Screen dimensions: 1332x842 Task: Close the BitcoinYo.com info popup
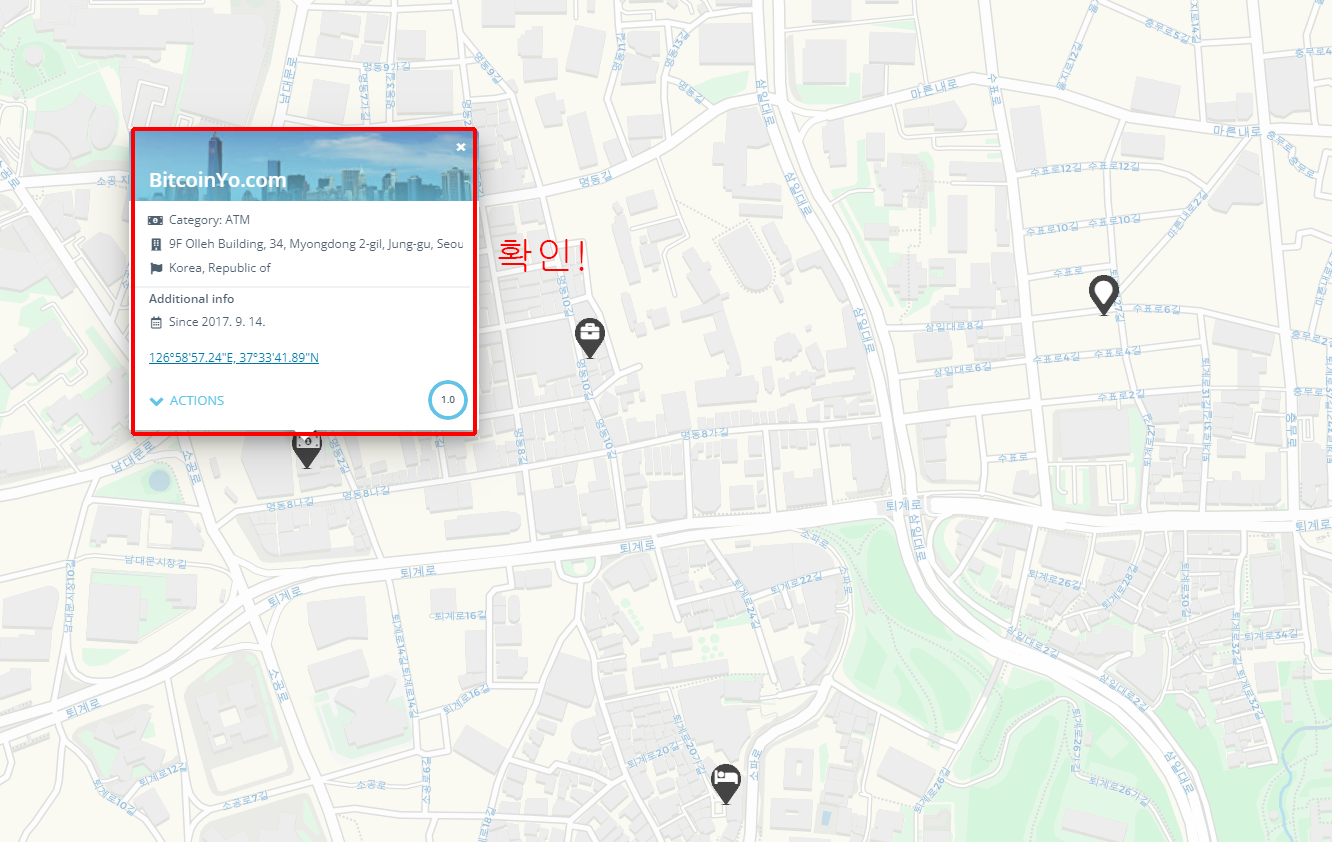461,147
